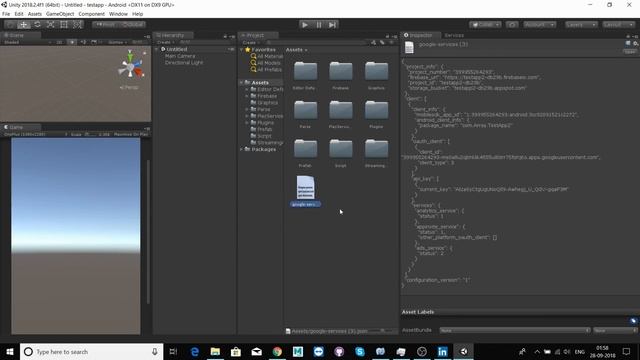The width and height of the screenshot is (640, 360).
Task: Open the Component menu
Action: (x=91, y=14)
